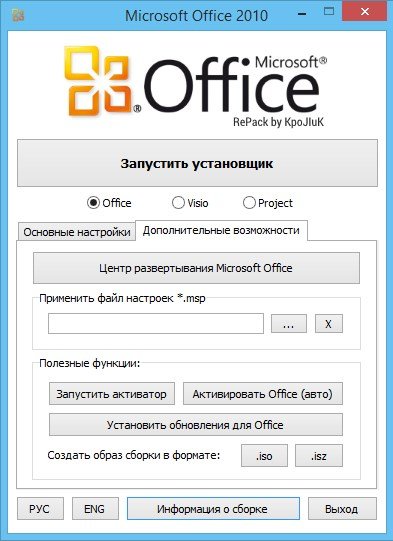Switch to the Основные настройки tab
The width and height of the screenshot is (393, 541).
[77, 232]
